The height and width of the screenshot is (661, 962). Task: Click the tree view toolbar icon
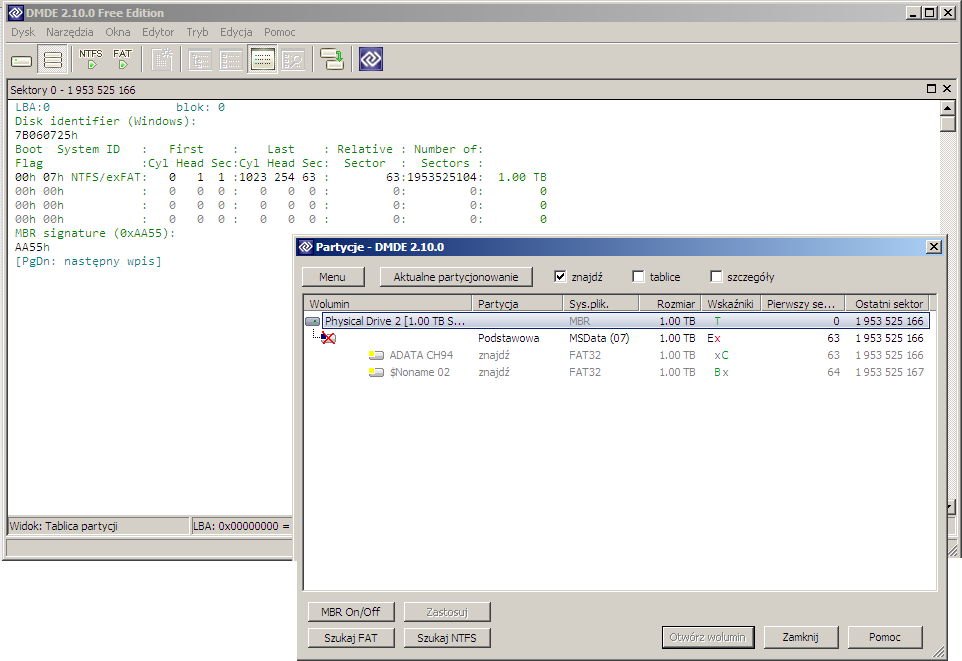point(200,60)
